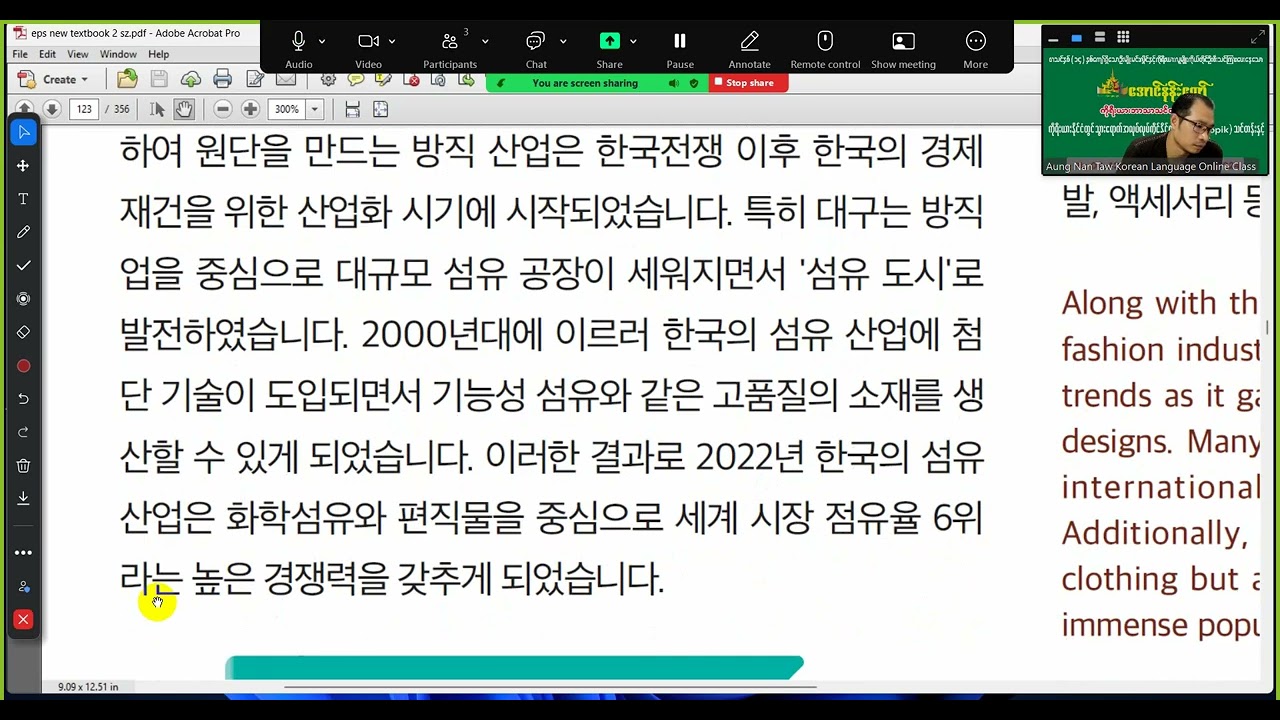Open the Acrobat Edit menu
Viewport: 1280px width, 720px height.
[47, 54]
